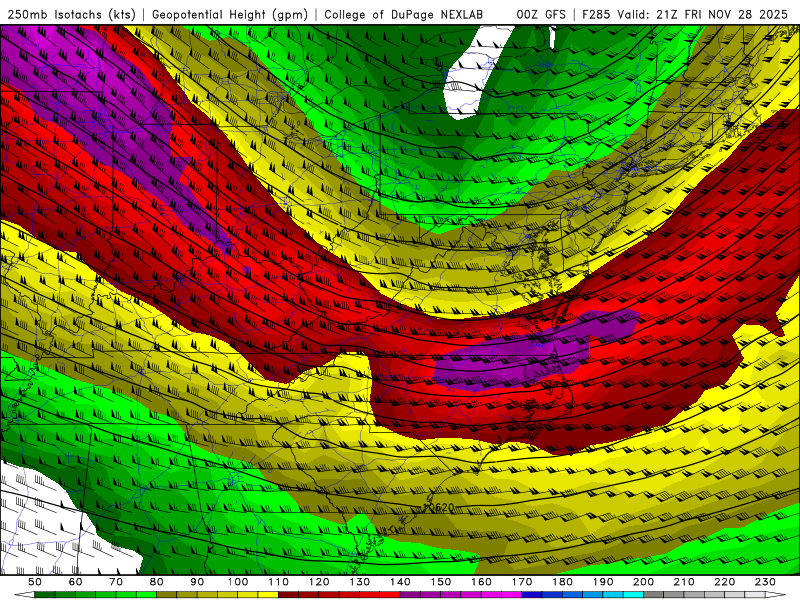Click the 150 value on the color scale

pyautogui.click(x=441, y=582)
